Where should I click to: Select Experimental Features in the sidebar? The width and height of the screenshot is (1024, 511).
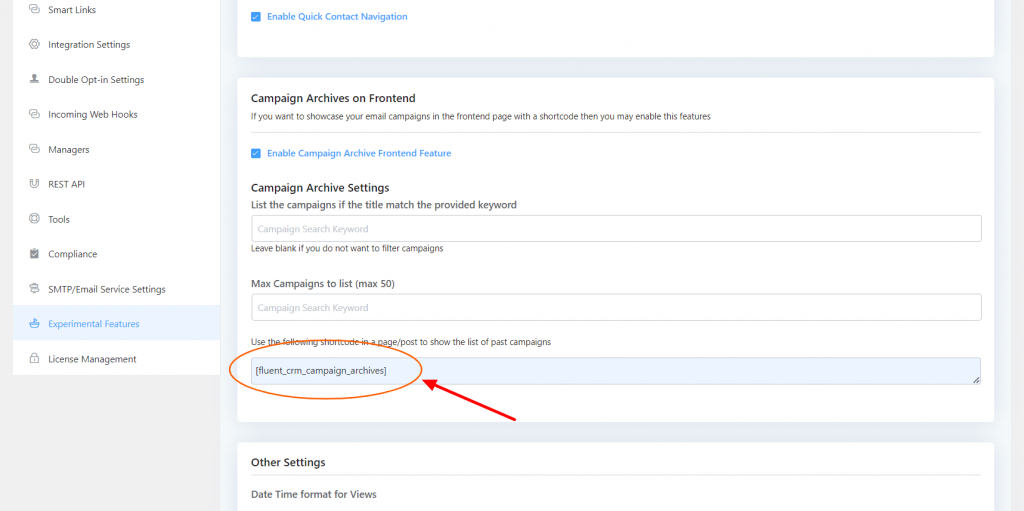pyautogui.click(x=93, y=324)
